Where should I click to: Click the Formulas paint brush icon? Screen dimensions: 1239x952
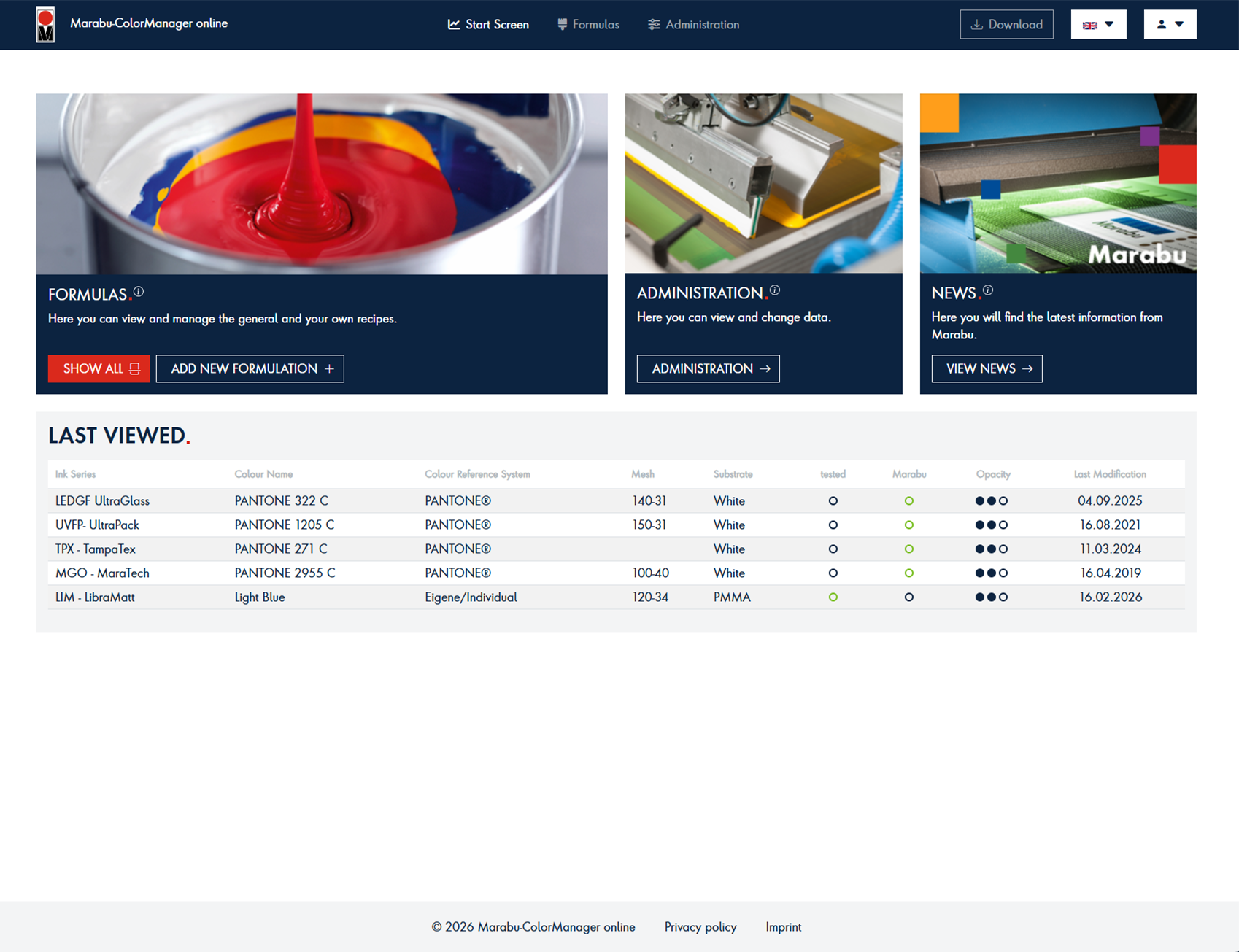(562, 24)
